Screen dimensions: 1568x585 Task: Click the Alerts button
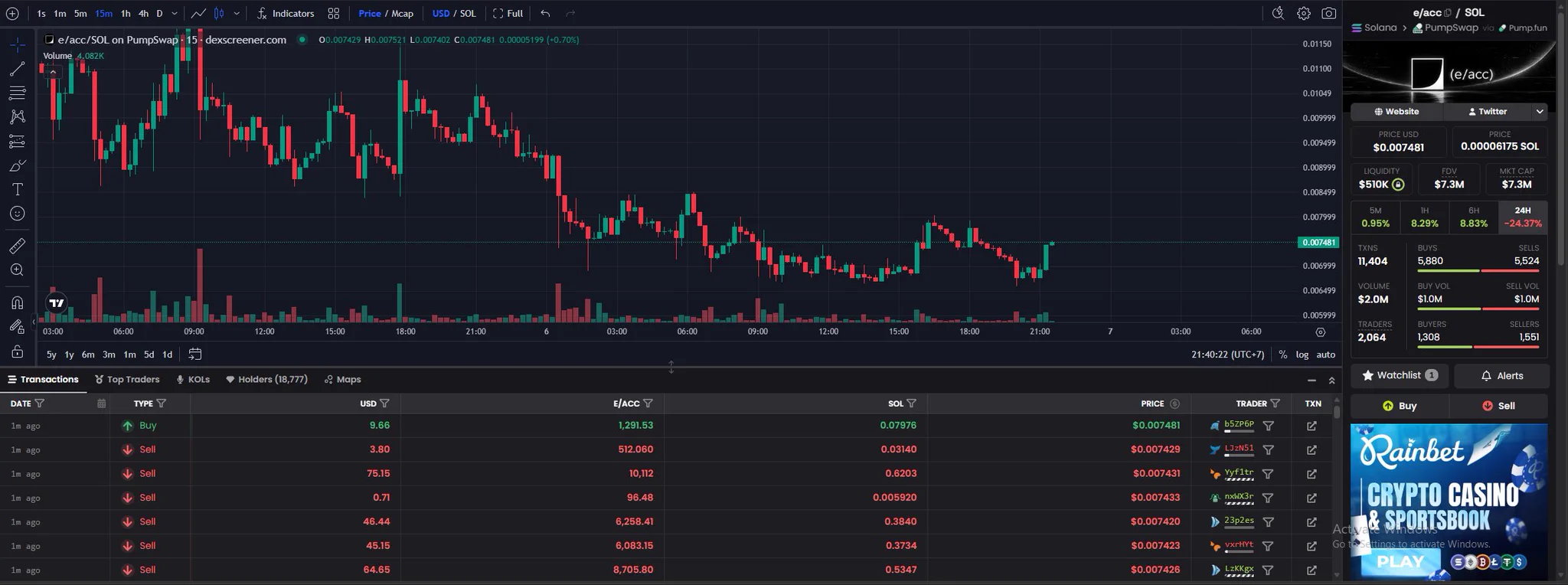[1501, 376]
